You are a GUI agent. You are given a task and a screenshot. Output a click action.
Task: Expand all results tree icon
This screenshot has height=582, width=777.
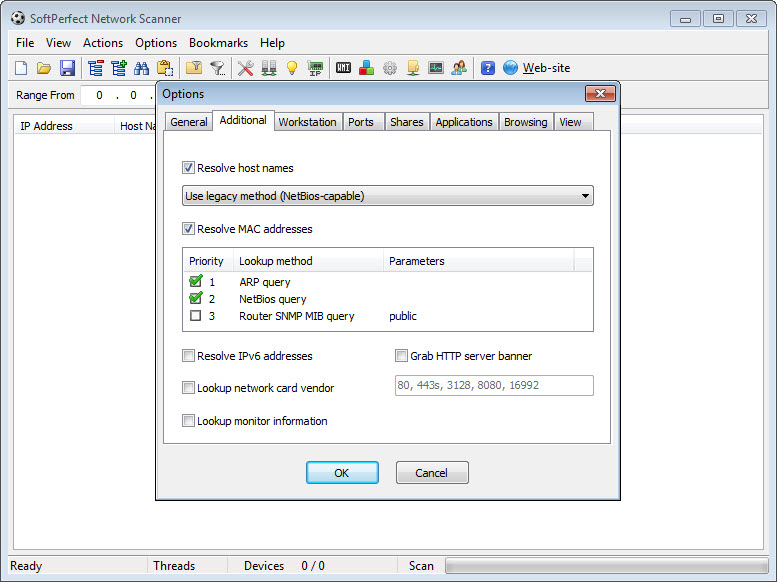click(119, 68)
